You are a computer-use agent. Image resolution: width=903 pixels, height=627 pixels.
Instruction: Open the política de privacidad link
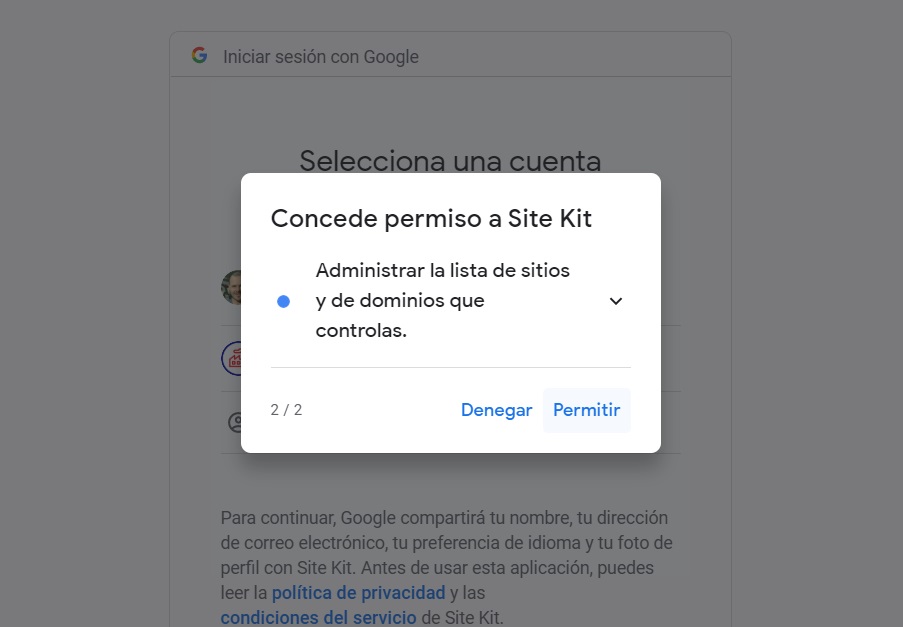(x=358, y=592)
